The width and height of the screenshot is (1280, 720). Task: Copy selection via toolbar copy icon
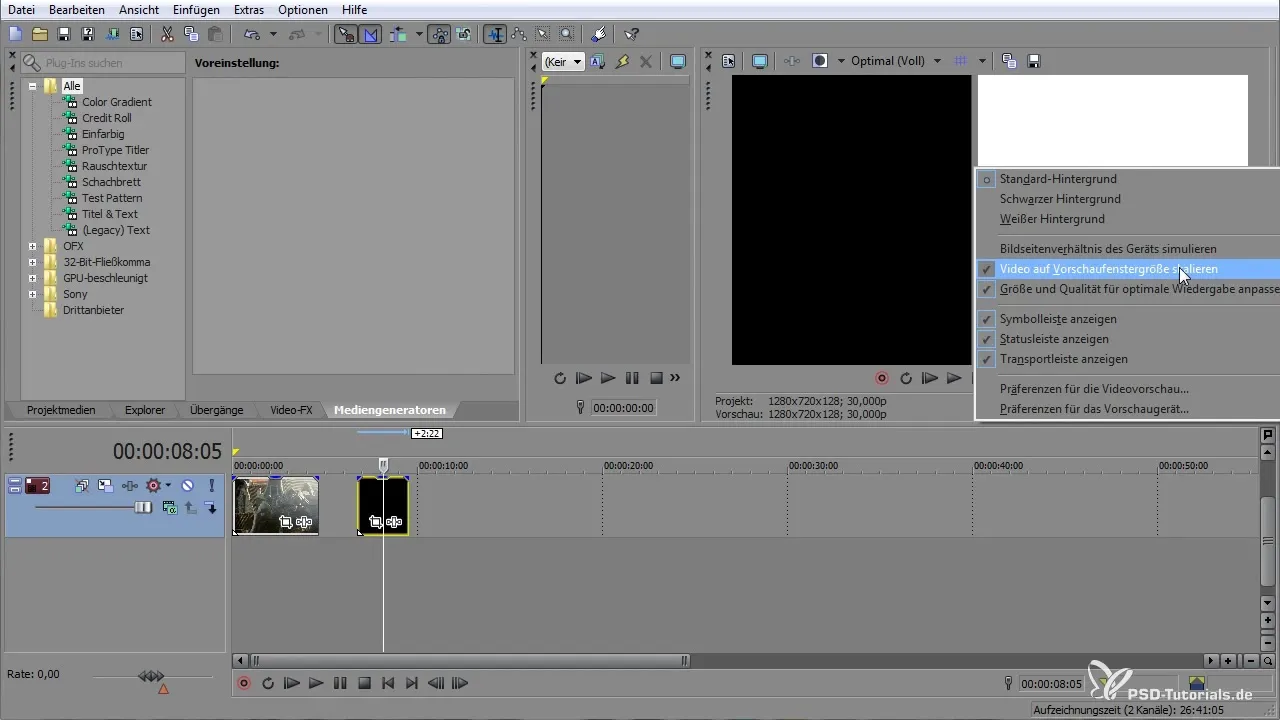point(191,34)
